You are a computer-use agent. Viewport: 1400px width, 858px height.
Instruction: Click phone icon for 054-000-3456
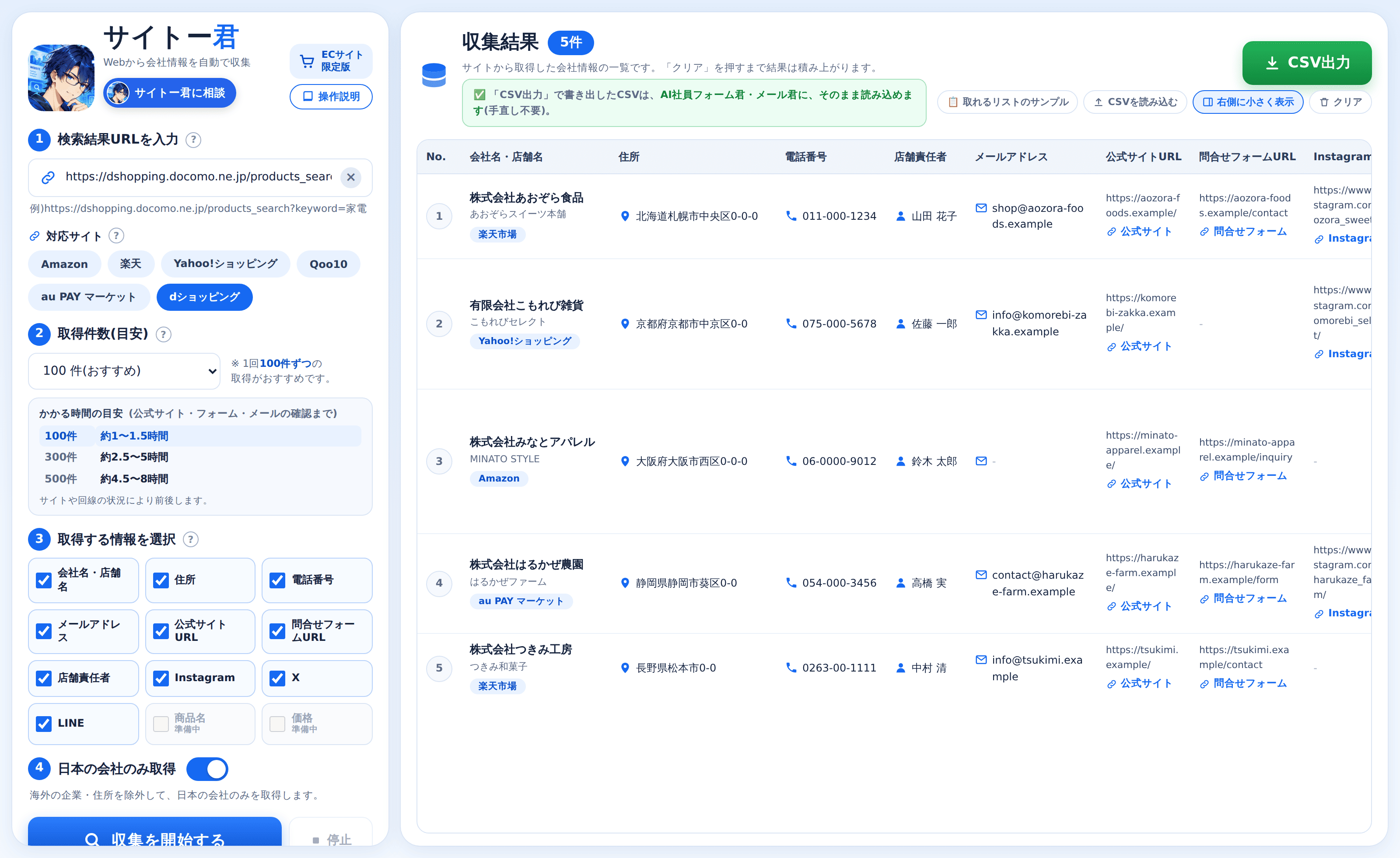790,583
